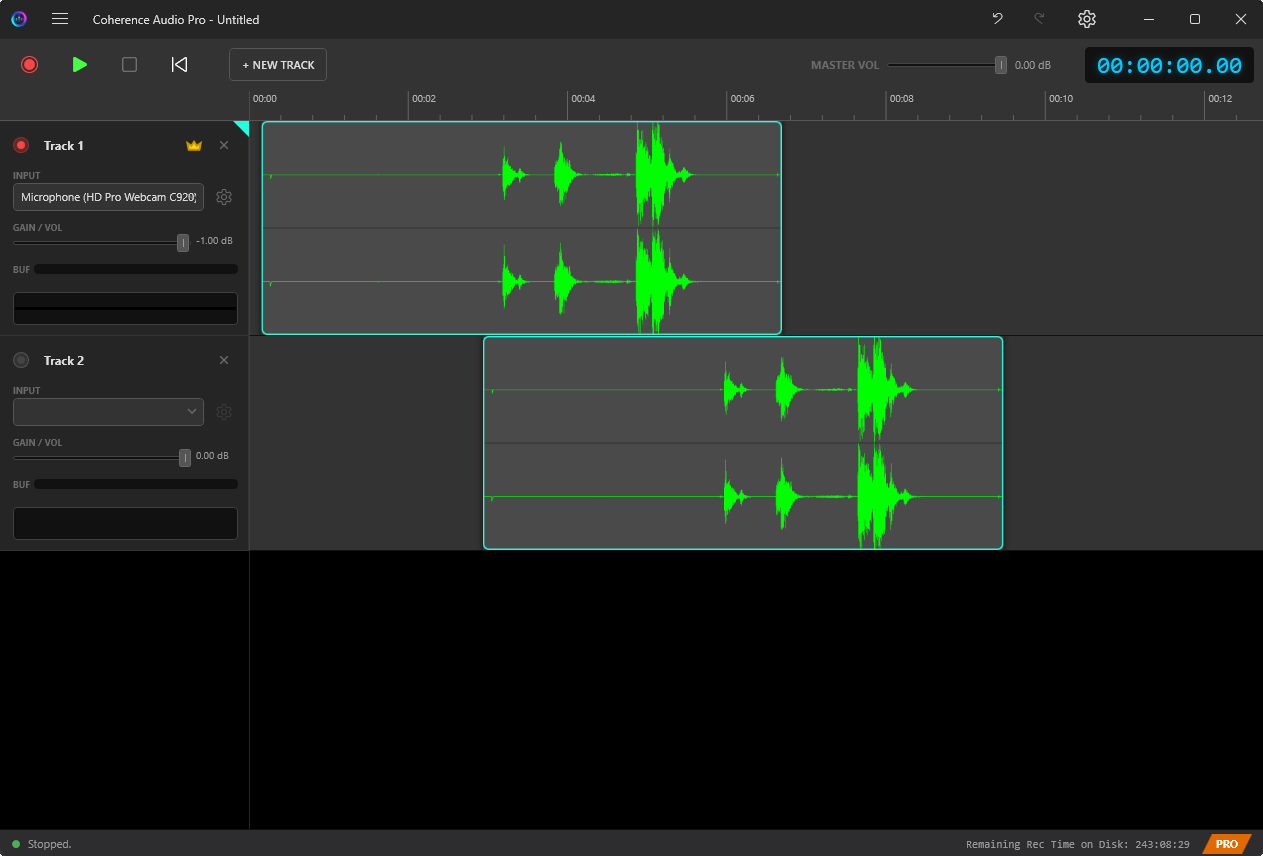Click the Master Vol slider handle
The width and height of the screenshot is (1263, 856).
click(1001, 65)
